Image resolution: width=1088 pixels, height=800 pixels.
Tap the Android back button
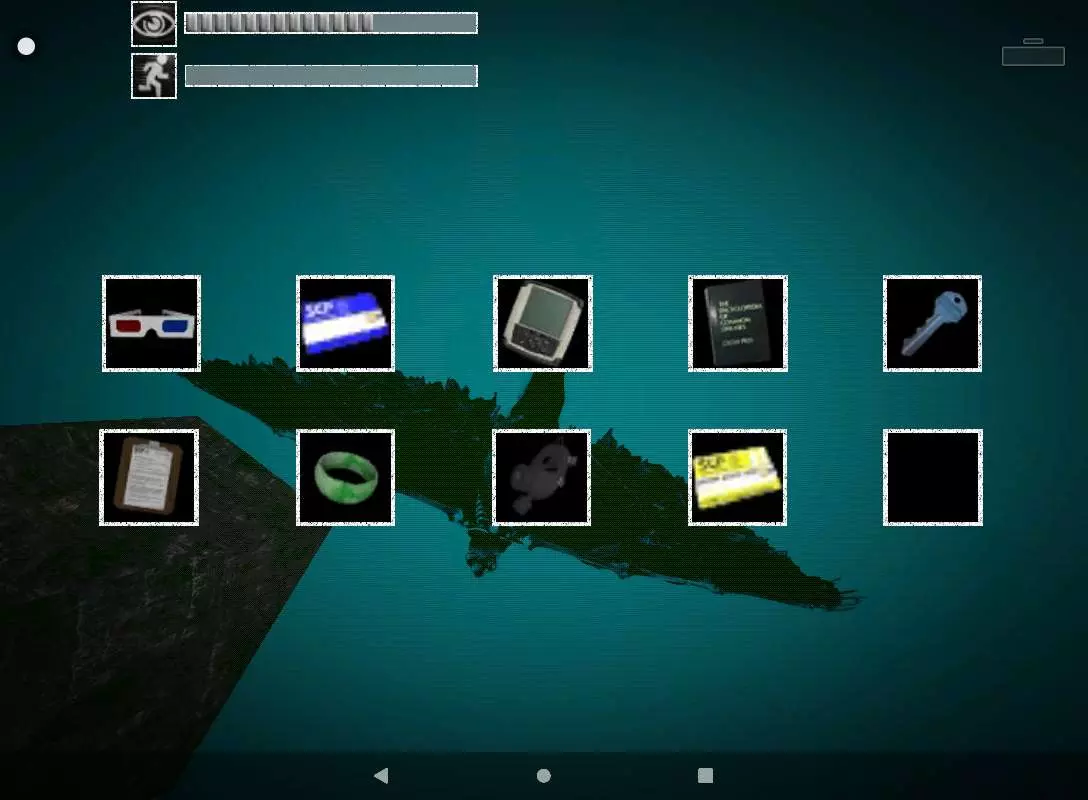381,776
